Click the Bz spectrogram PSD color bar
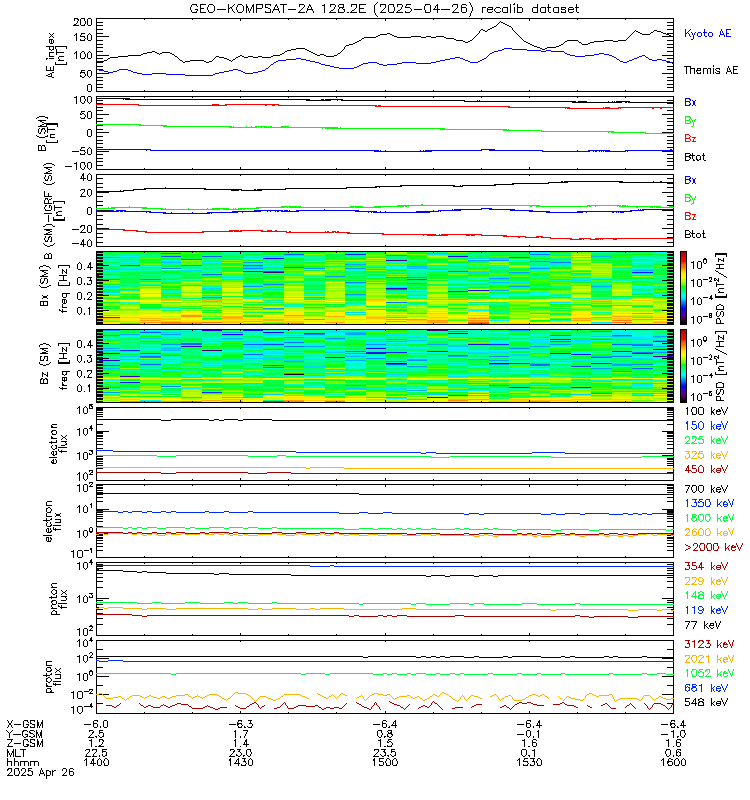Viewport: 750px width, 800px height. coord(683,366)
